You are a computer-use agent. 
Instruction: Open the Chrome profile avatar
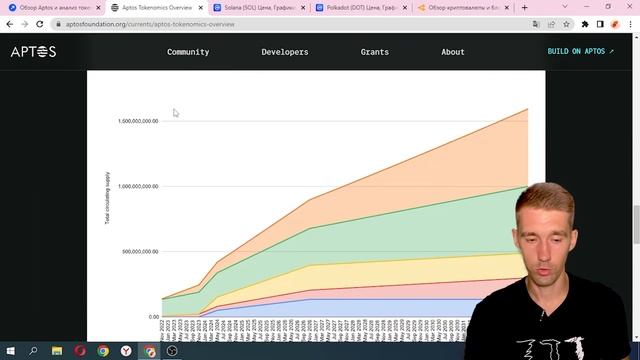click(x=615, y=24)
